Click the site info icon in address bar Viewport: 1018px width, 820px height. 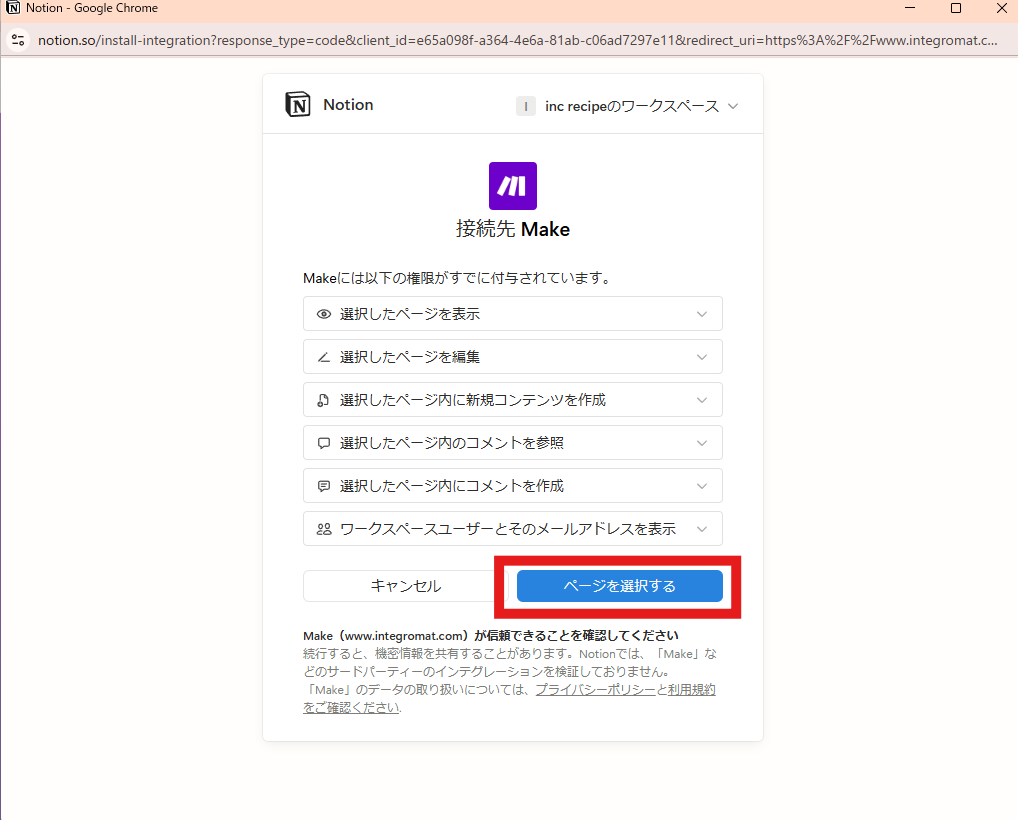17,41
